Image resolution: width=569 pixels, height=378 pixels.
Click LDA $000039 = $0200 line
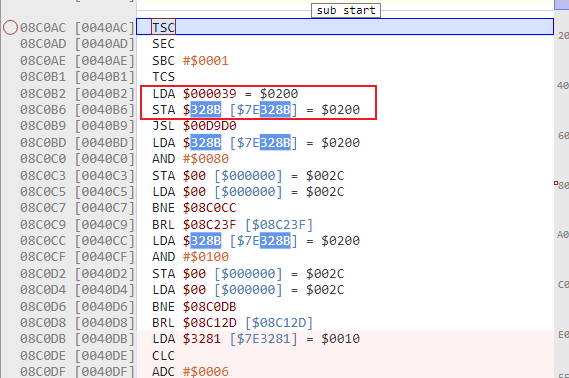point(225,94)
